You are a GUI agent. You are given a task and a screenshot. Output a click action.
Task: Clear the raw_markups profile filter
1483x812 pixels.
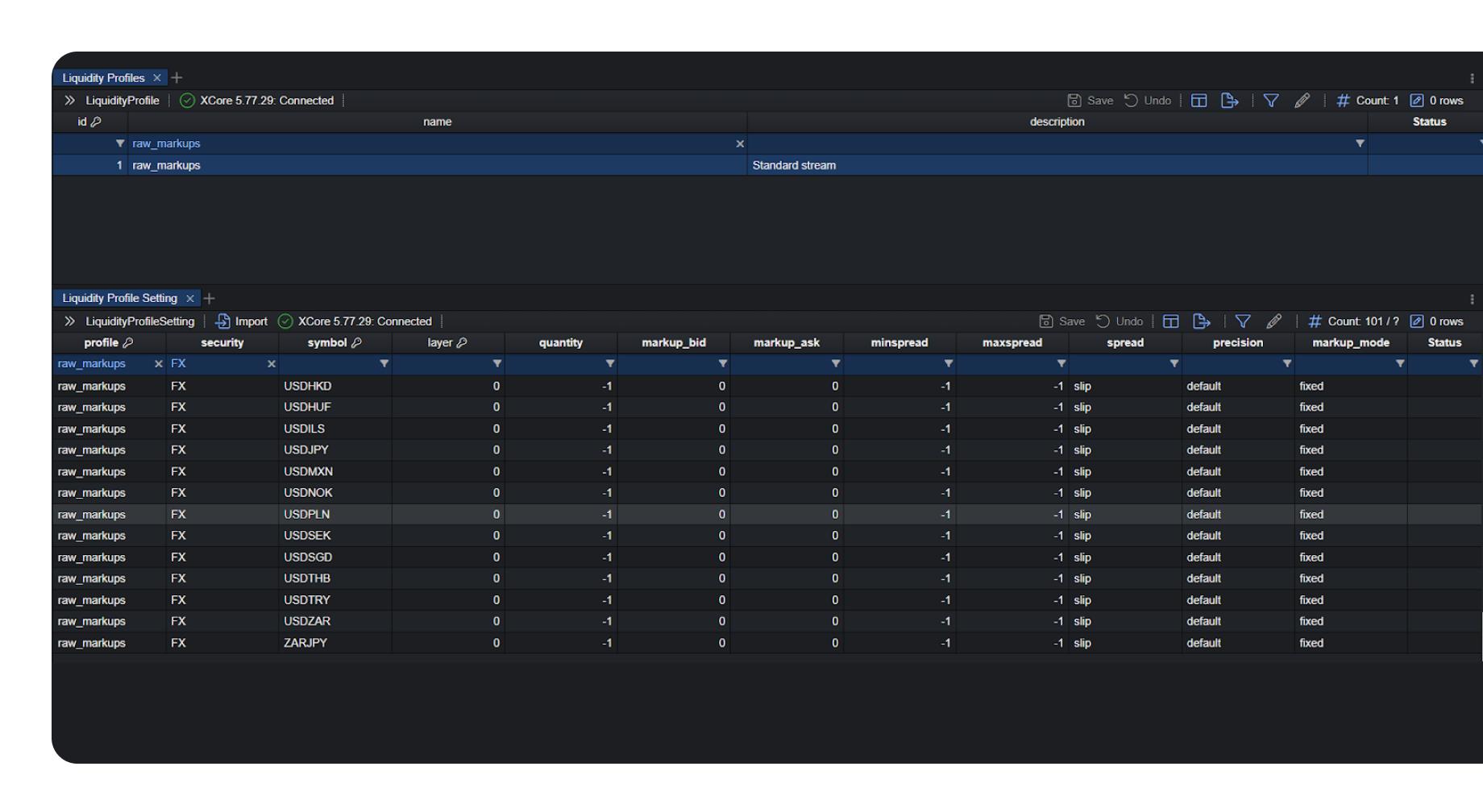(159, 364)
